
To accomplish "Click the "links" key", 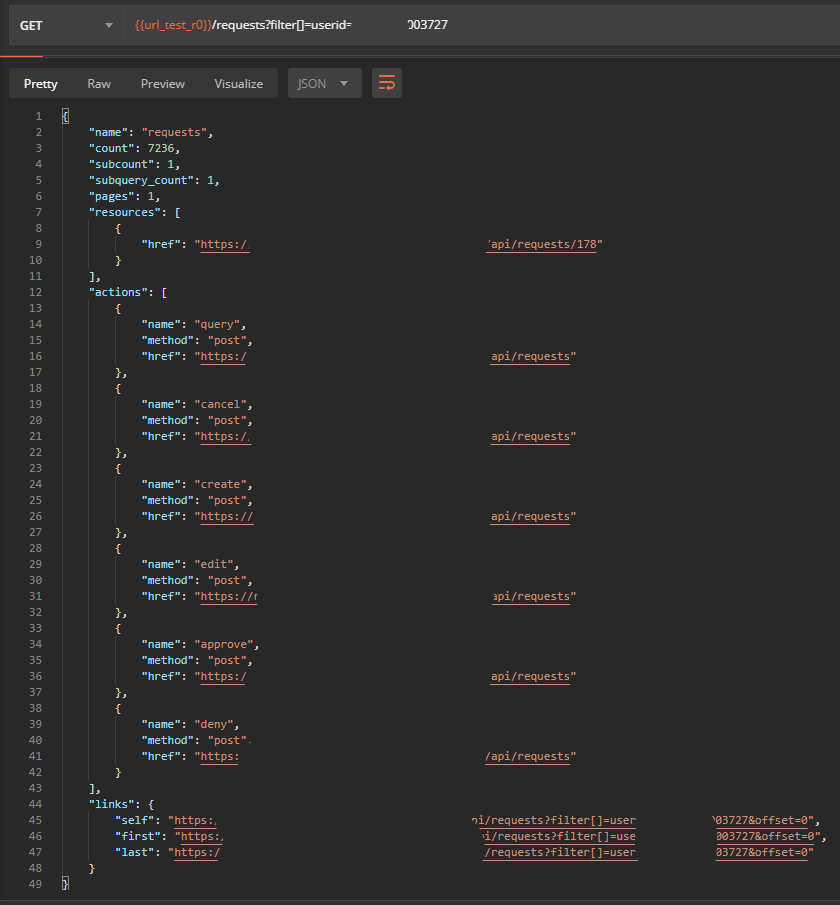I will pyautogui.click(x=111, y=804).
